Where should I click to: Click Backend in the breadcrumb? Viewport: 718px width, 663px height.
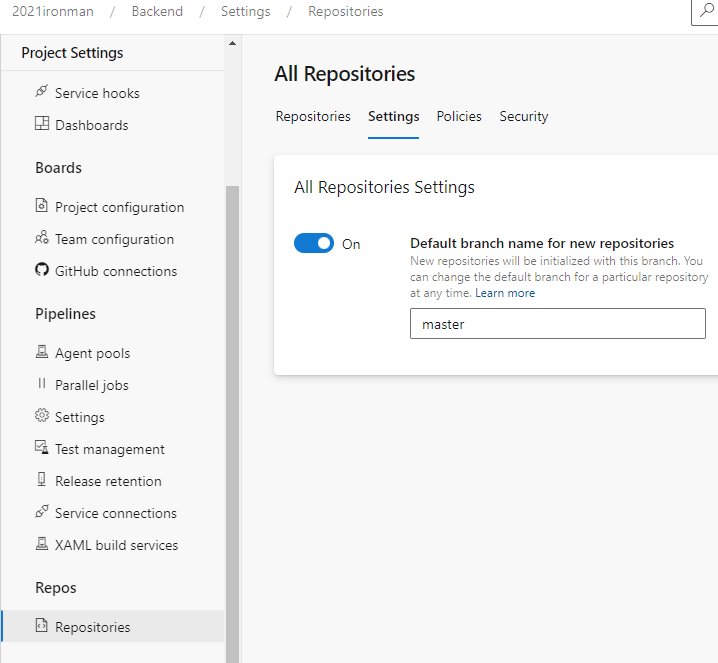(x=155, y=12)
